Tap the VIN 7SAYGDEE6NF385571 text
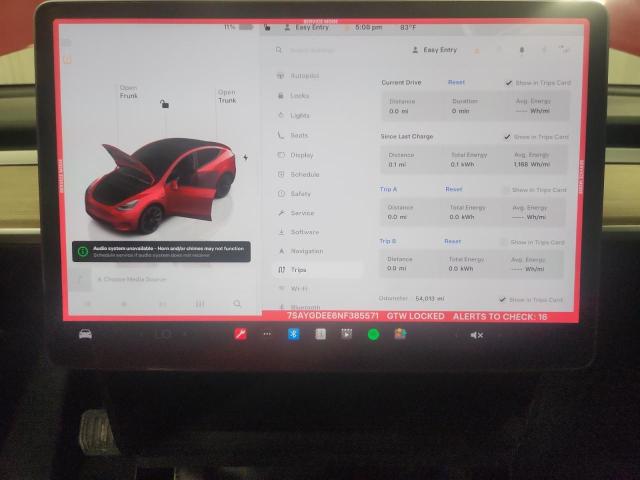Viewport: 640px width, 480px height. click(x=333, y=316)
